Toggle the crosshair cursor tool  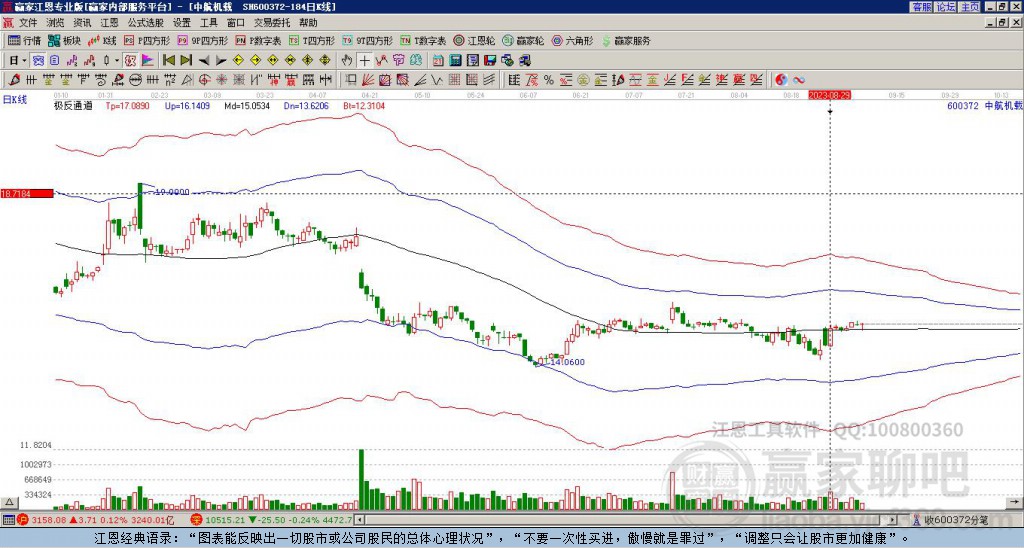click(364, 61)
